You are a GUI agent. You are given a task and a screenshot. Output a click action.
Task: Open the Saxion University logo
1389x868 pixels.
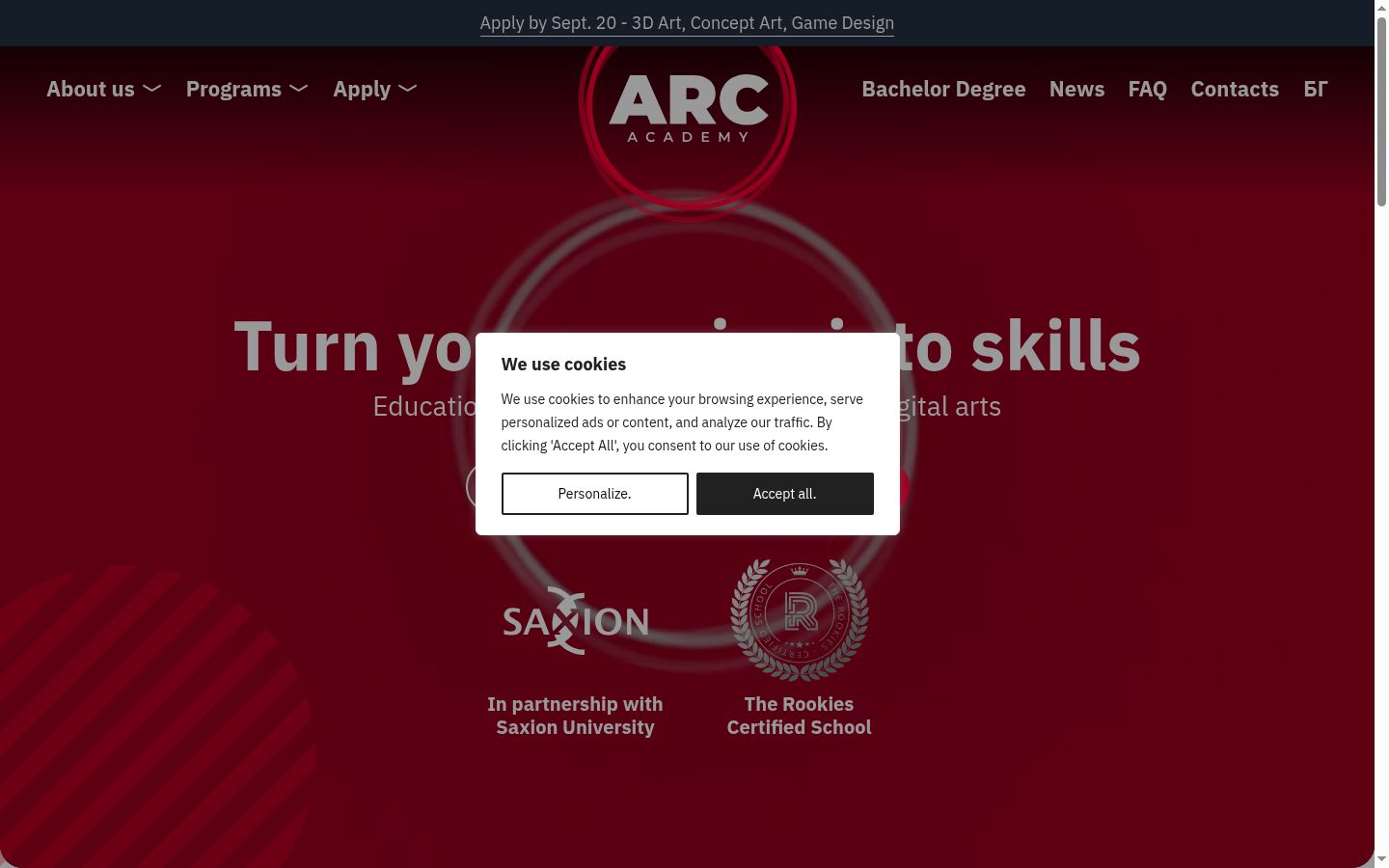pos(576,620)
